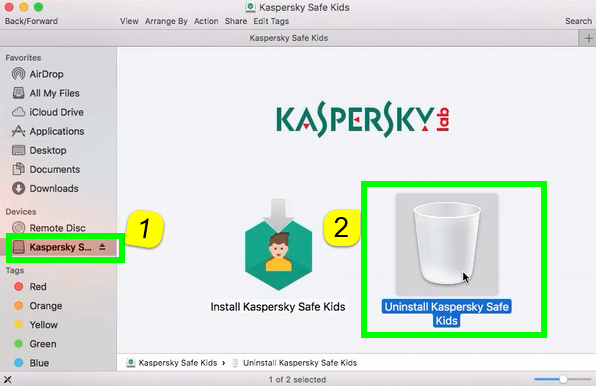596x386 pixels.
Task: Filter by the Red tag
Action: click(30, 286)
